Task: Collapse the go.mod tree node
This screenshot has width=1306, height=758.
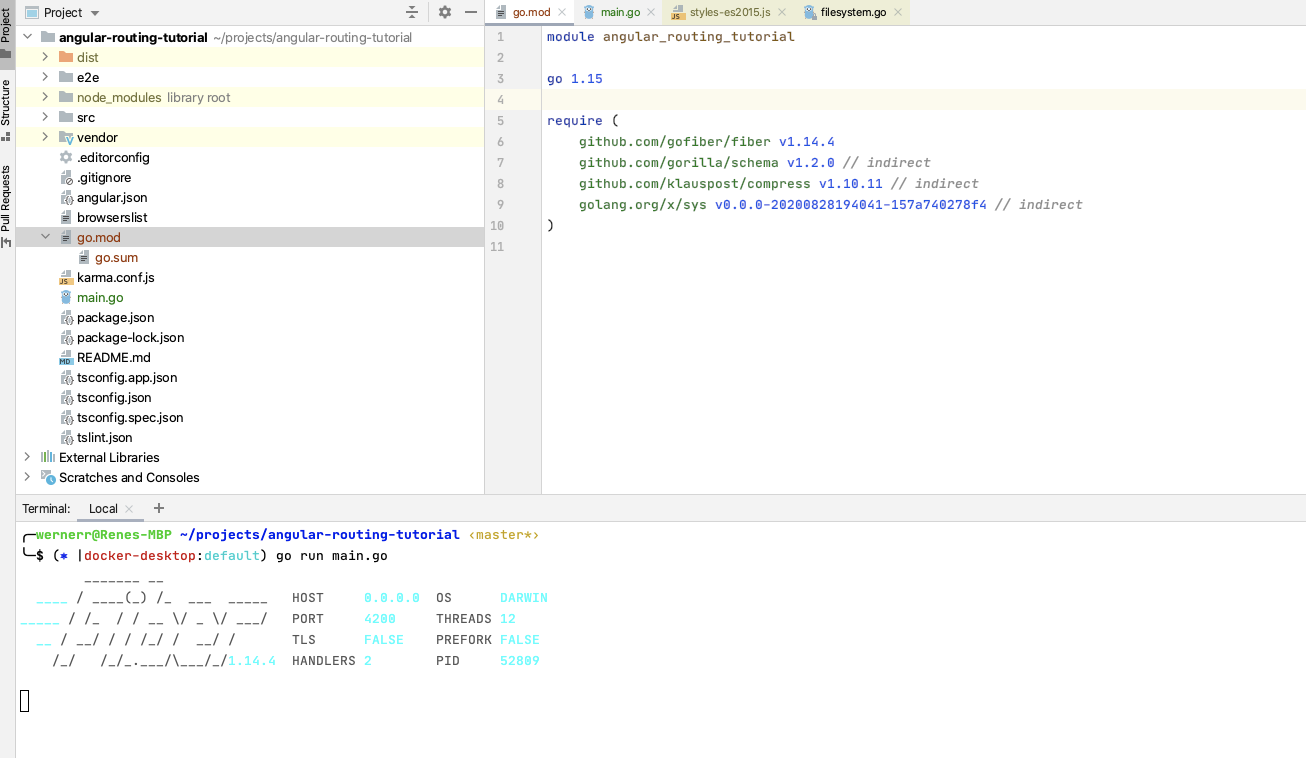Action: tap(44, 237)
